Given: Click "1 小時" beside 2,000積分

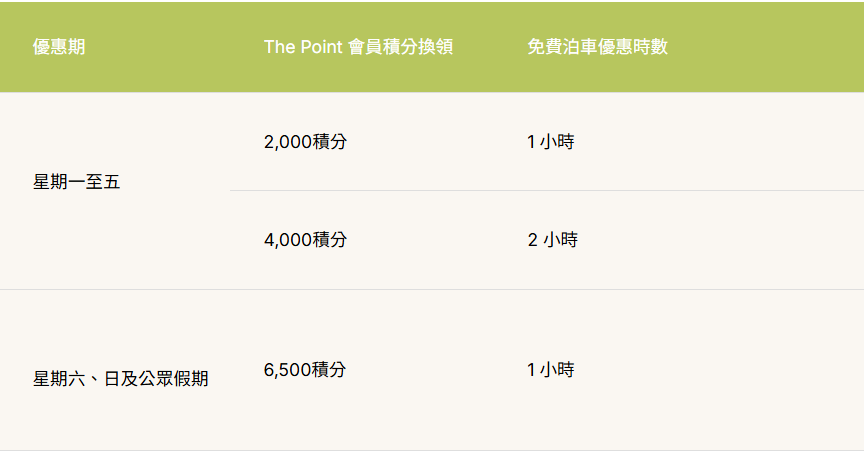Looking at the screenshot, I should 550,142.
